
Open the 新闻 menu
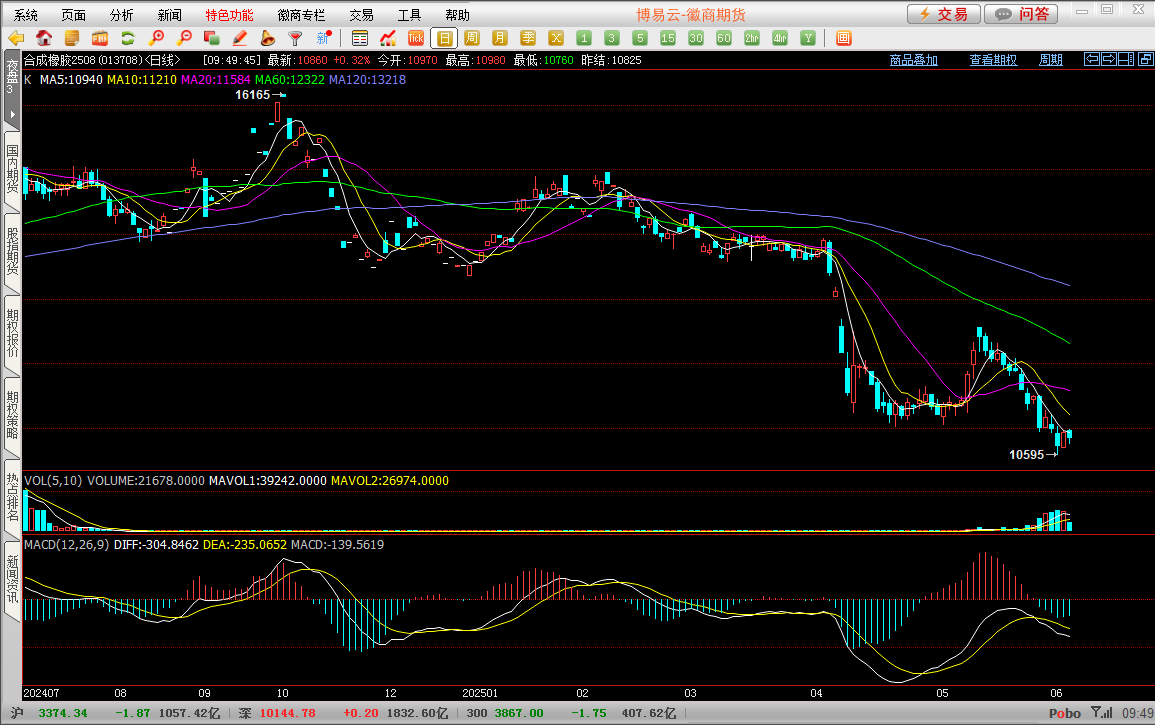[x=169, y=15]
